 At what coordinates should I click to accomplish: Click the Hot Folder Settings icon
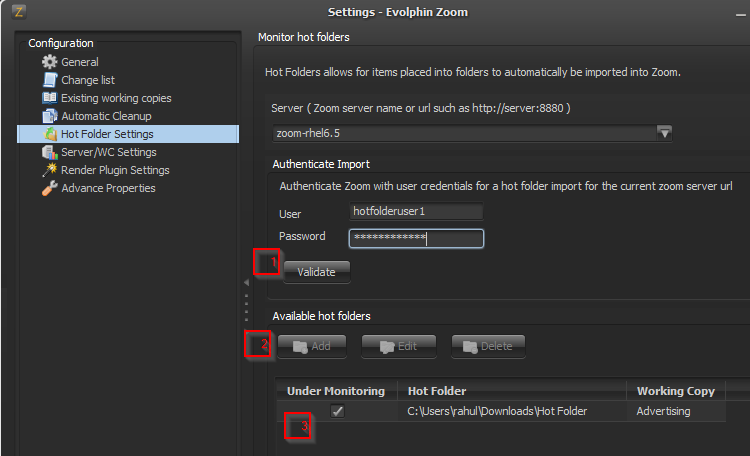point(50,134)
